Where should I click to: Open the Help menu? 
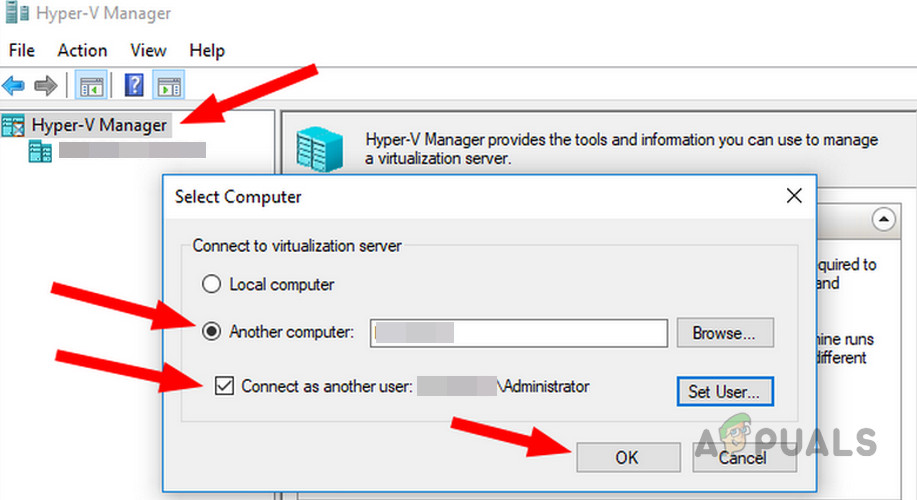click(207, 50)
